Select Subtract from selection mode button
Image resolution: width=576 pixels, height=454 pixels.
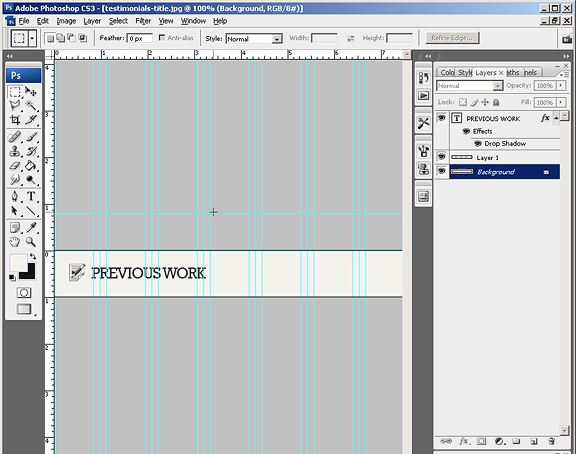[71, 38]
